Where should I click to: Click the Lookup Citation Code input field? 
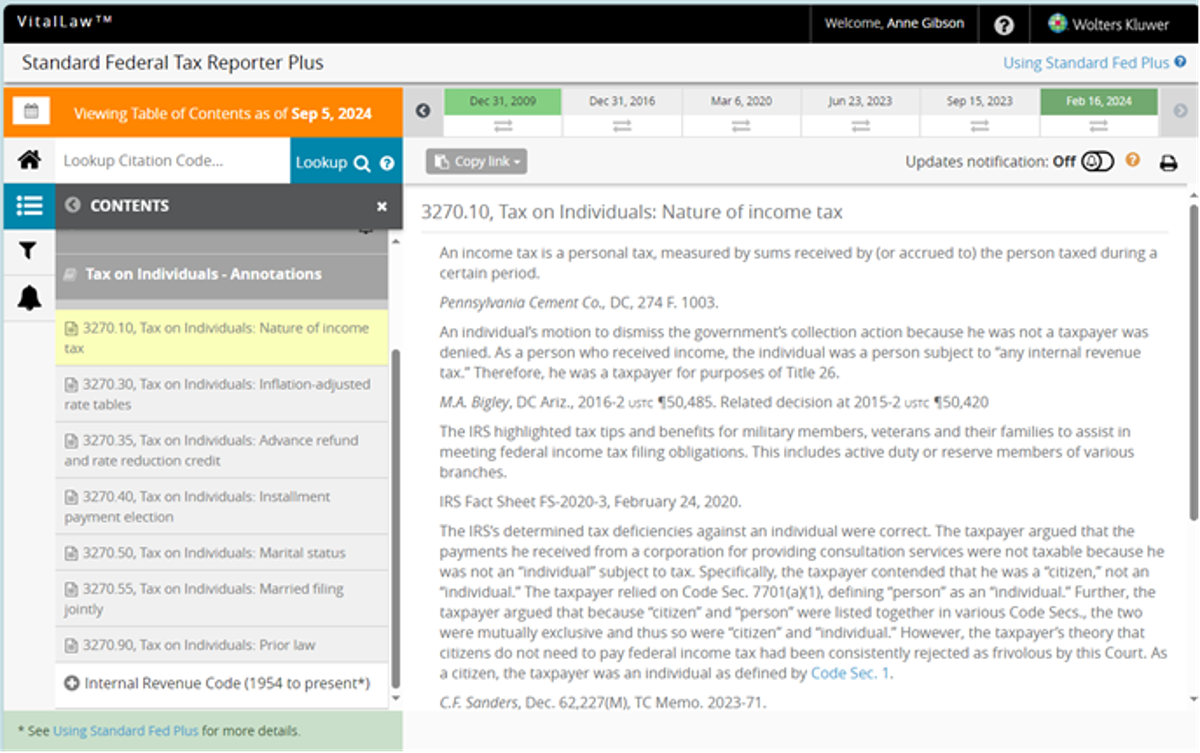coord(172,161)
